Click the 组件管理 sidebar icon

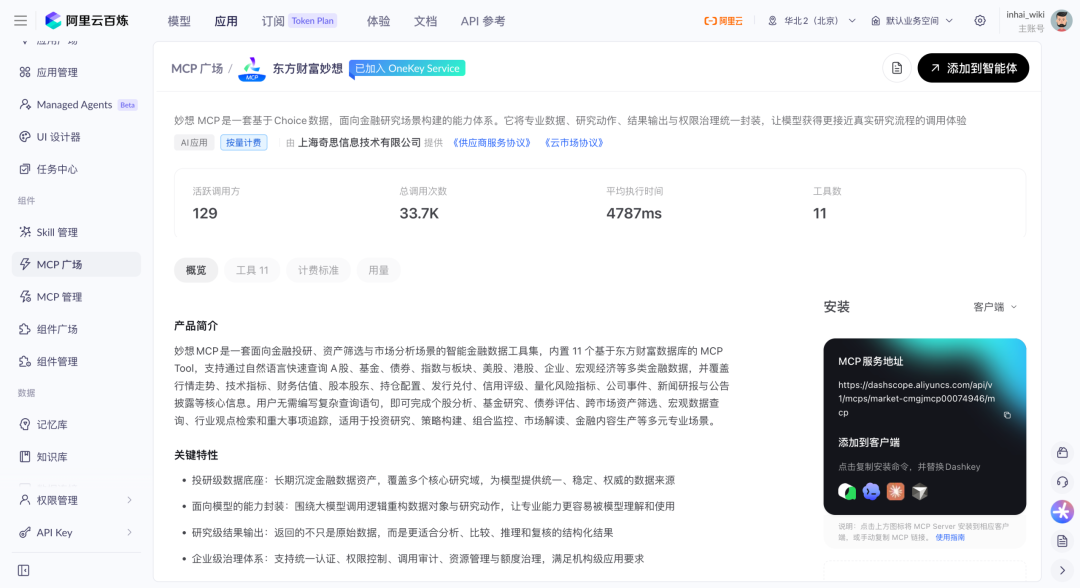(x=25, y=361)
